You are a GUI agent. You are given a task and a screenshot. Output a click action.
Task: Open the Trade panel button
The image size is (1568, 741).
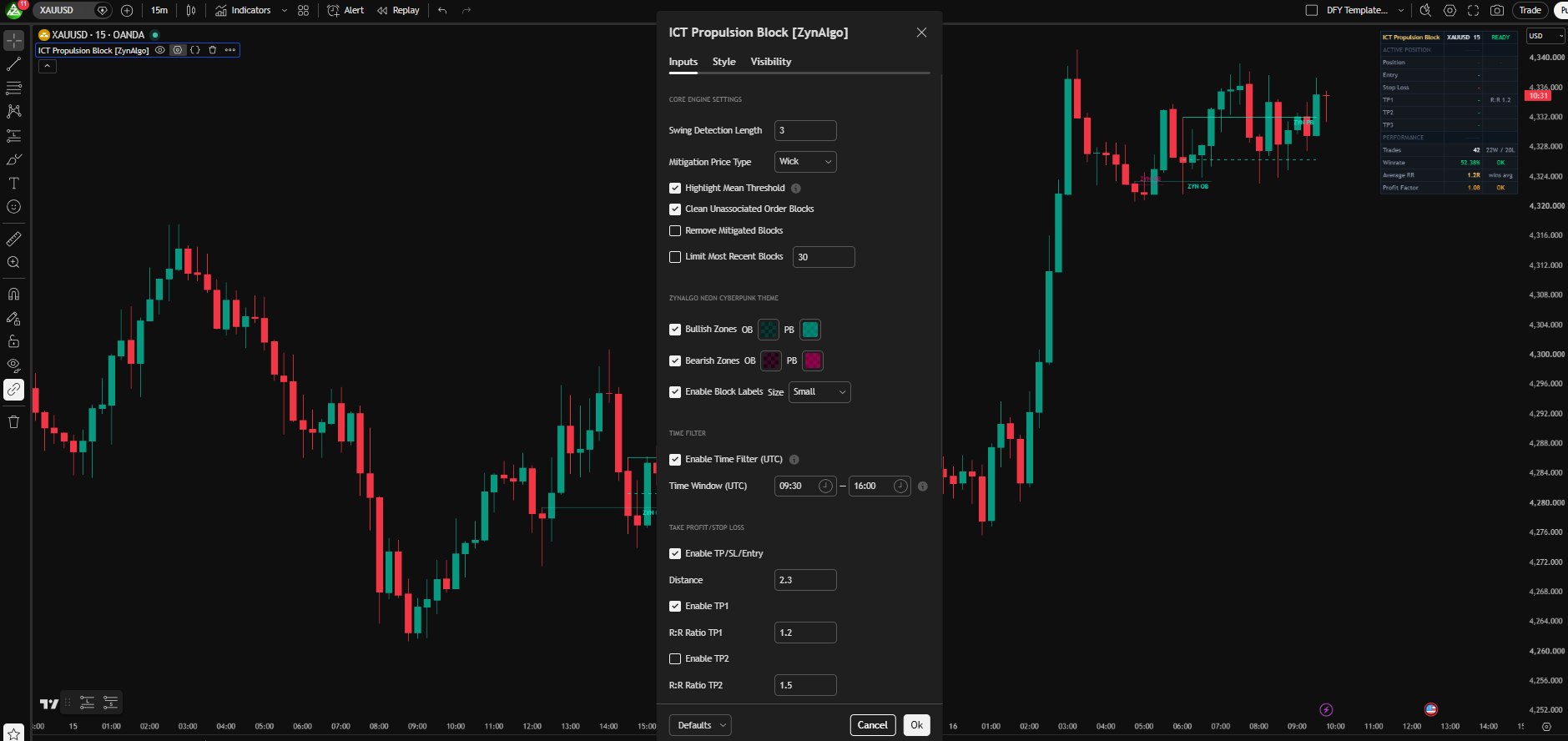click(1530, 10)
